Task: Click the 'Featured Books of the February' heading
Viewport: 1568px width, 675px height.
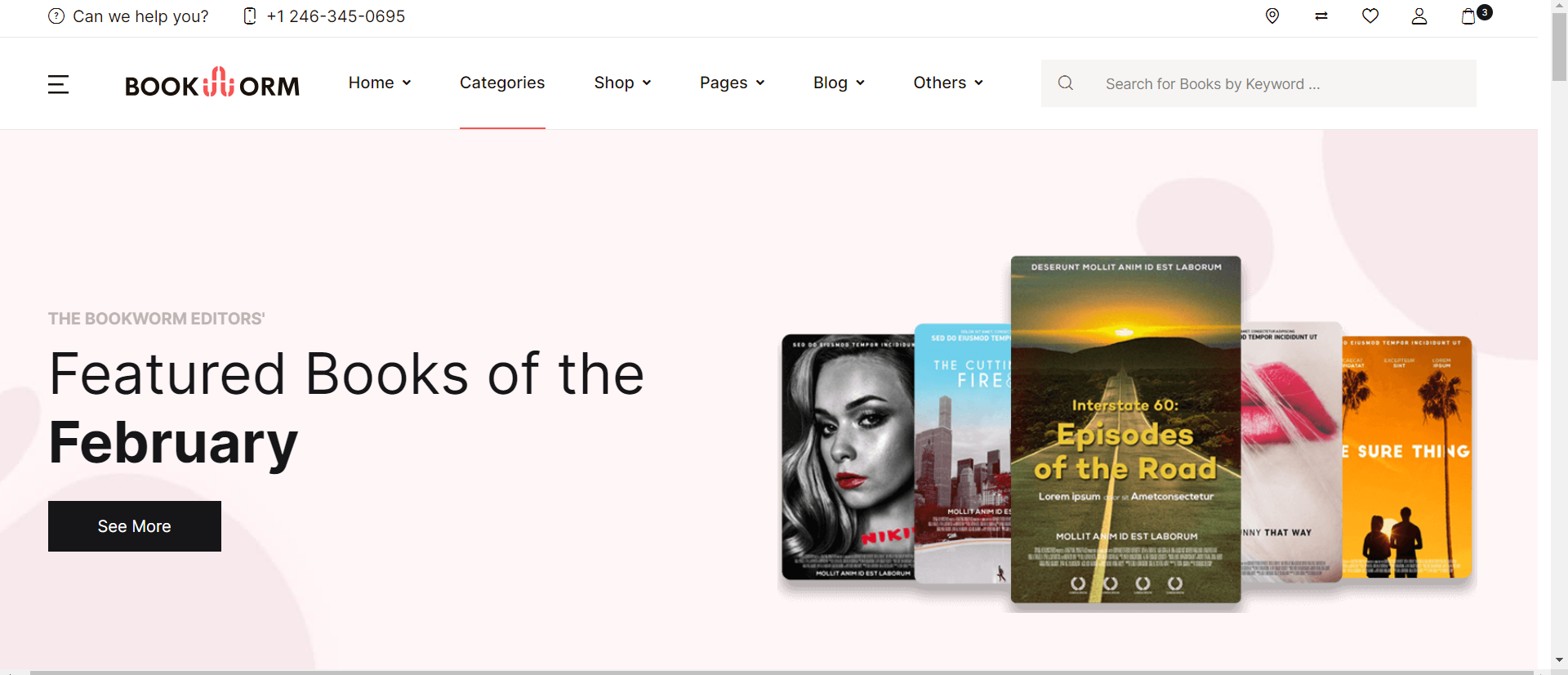Action: 347,408
